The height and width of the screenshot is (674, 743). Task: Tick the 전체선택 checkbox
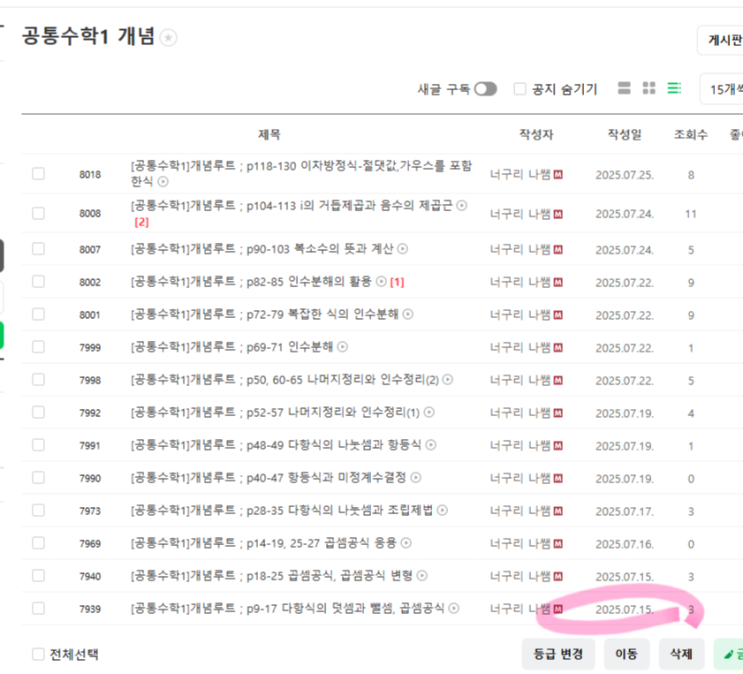(38, 654)
